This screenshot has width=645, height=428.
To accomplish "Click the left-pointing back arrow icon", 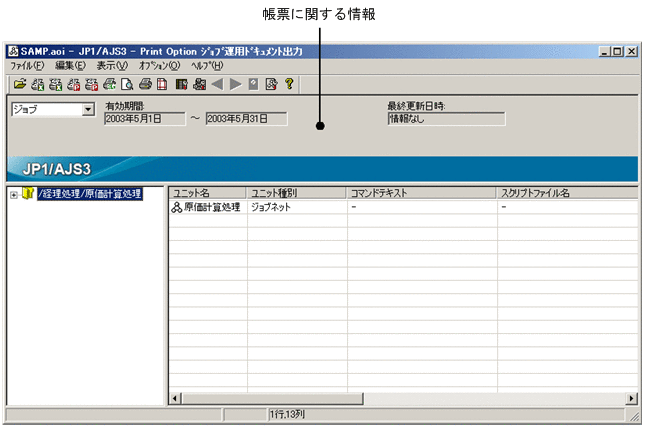I will (217, 84).
